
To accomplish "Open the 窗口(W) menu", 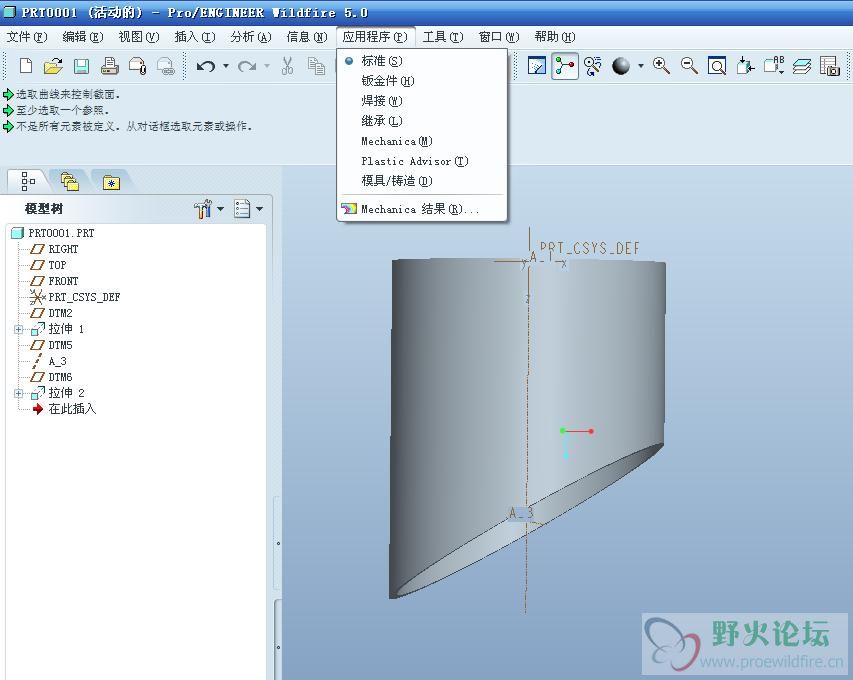I will point(499,37).
